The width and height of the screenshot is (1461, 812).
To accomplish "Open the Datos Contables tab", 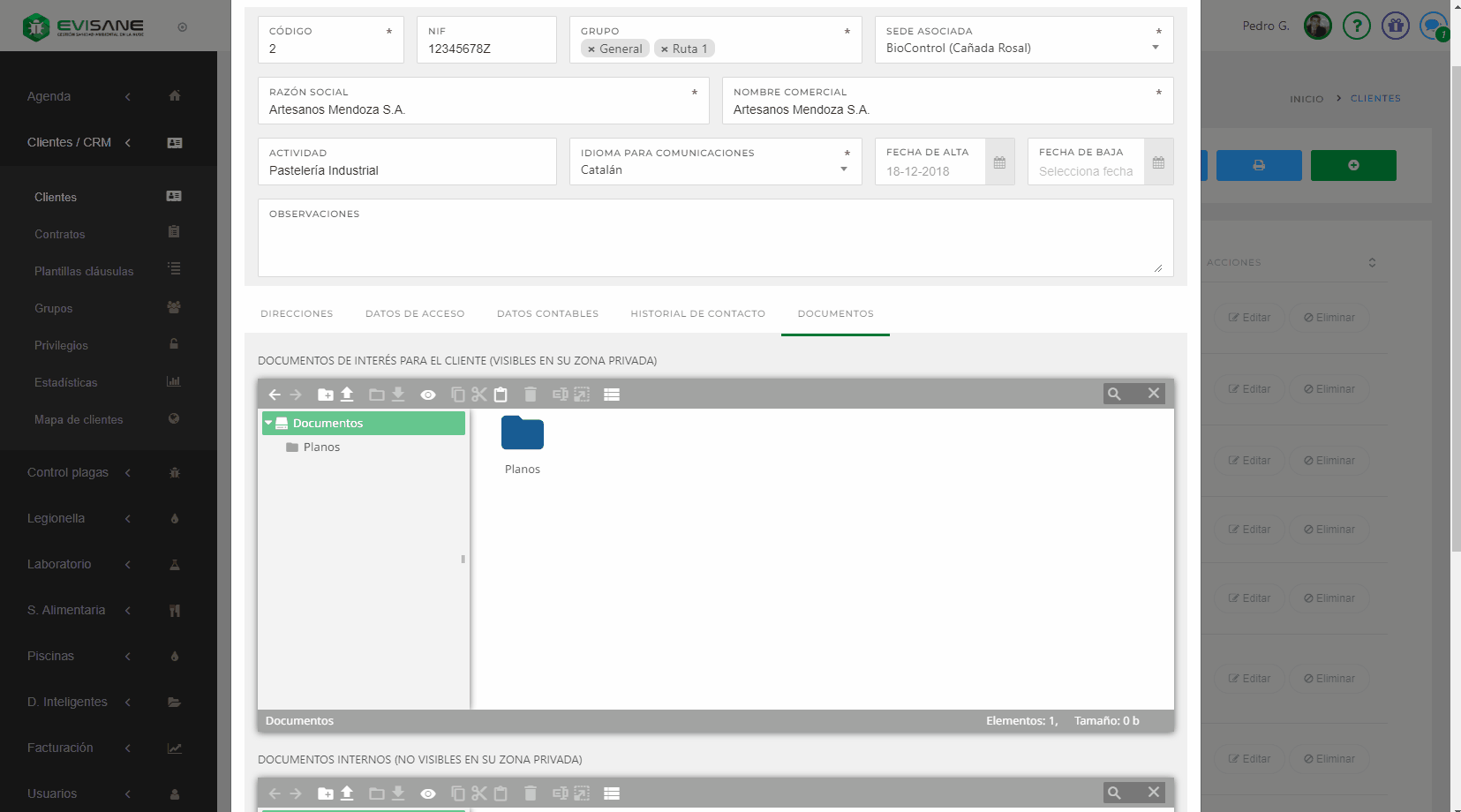I will click(x=547, y=314).
